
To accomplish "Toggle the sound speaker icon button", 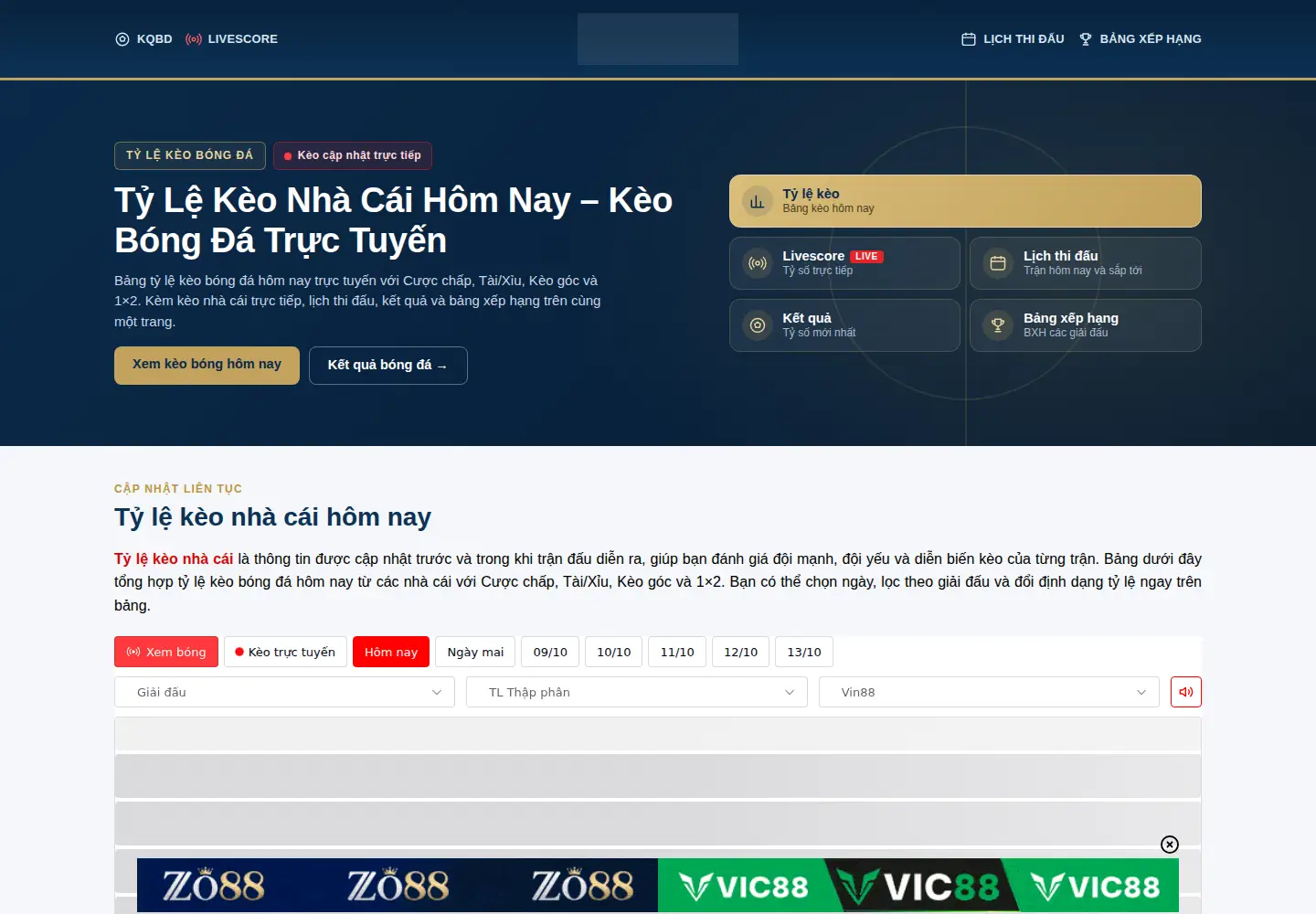I will click(1186, 692).
